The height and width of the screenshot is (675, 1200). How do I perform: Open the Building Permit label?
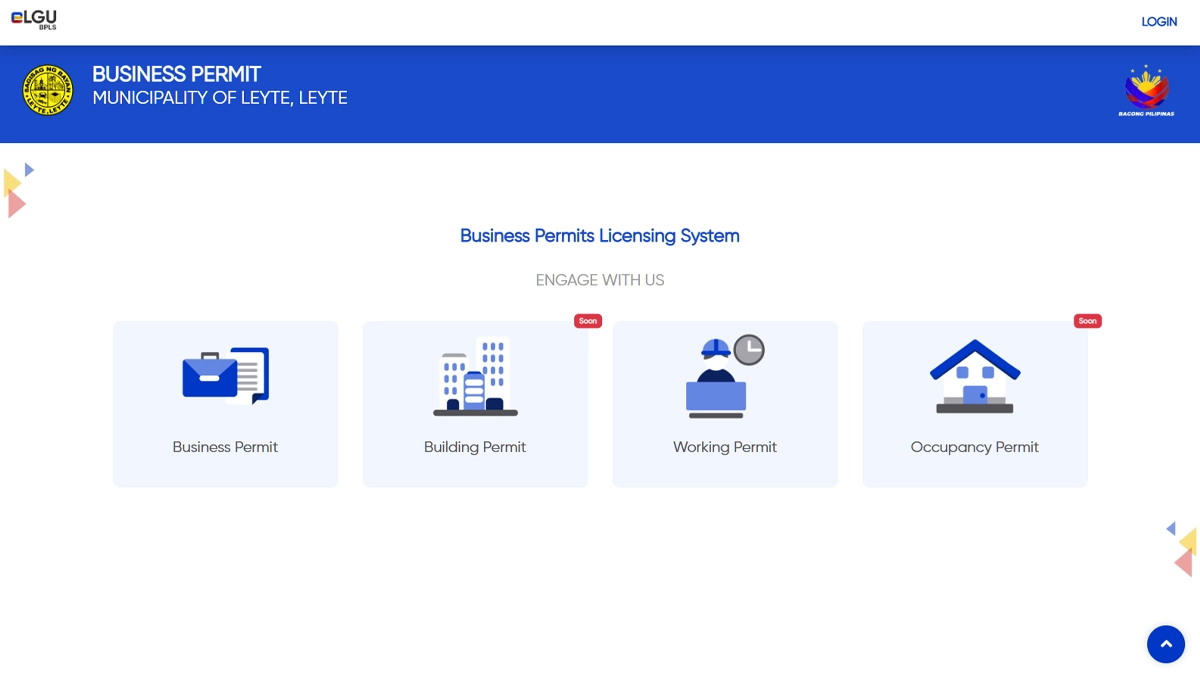coord(475,447)
